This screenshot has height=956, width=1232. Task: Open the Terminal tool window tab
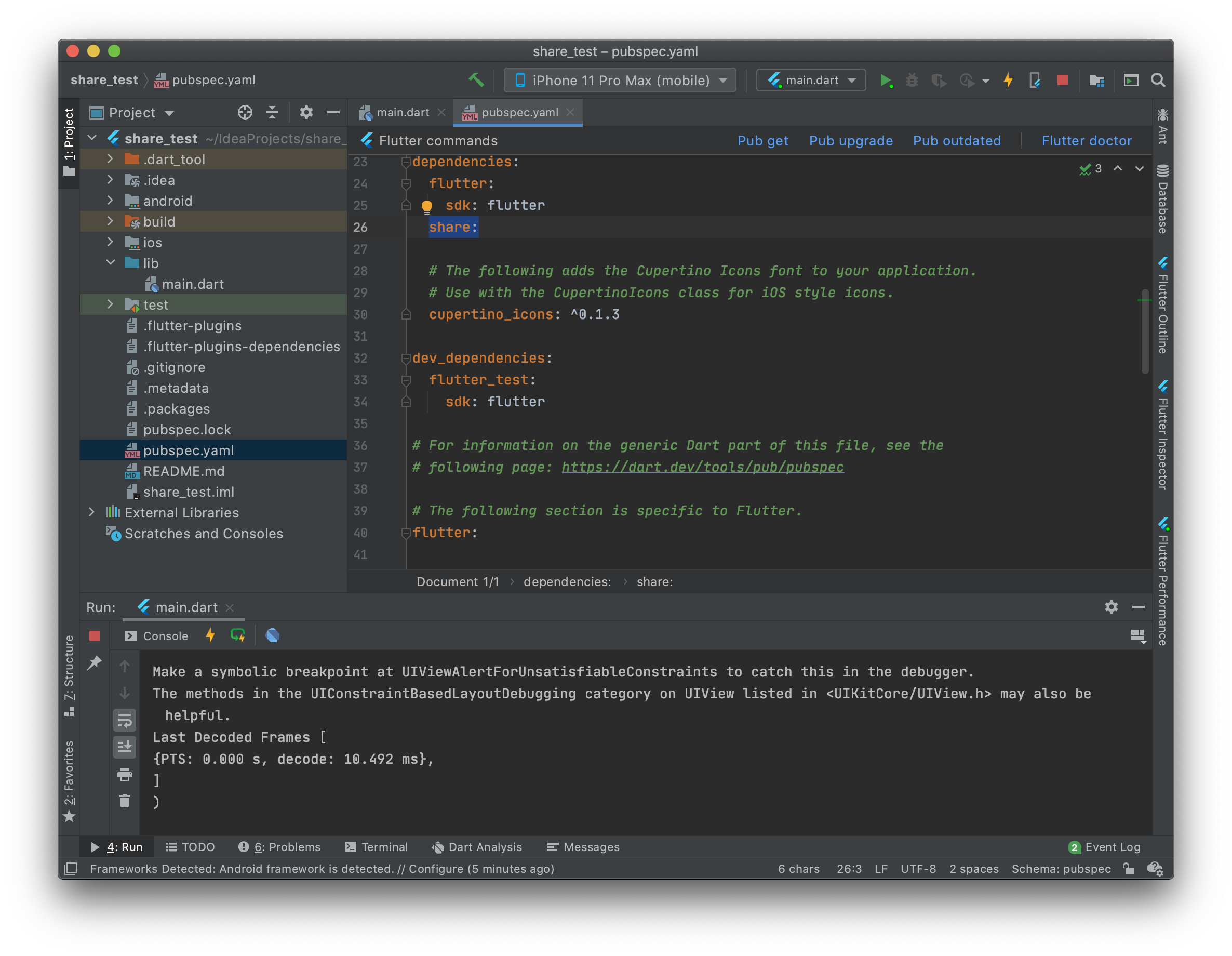(376, 846)
